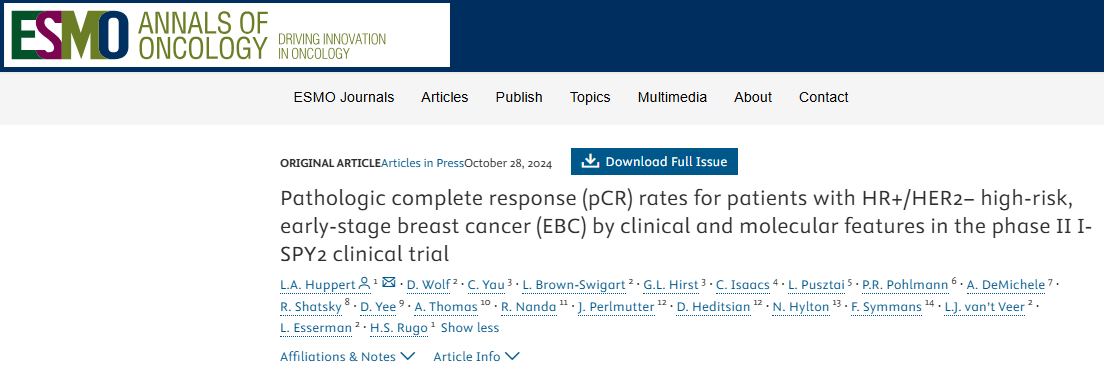
Task: Click the envelope email icon after Huppert
Action: pos(389,283)
